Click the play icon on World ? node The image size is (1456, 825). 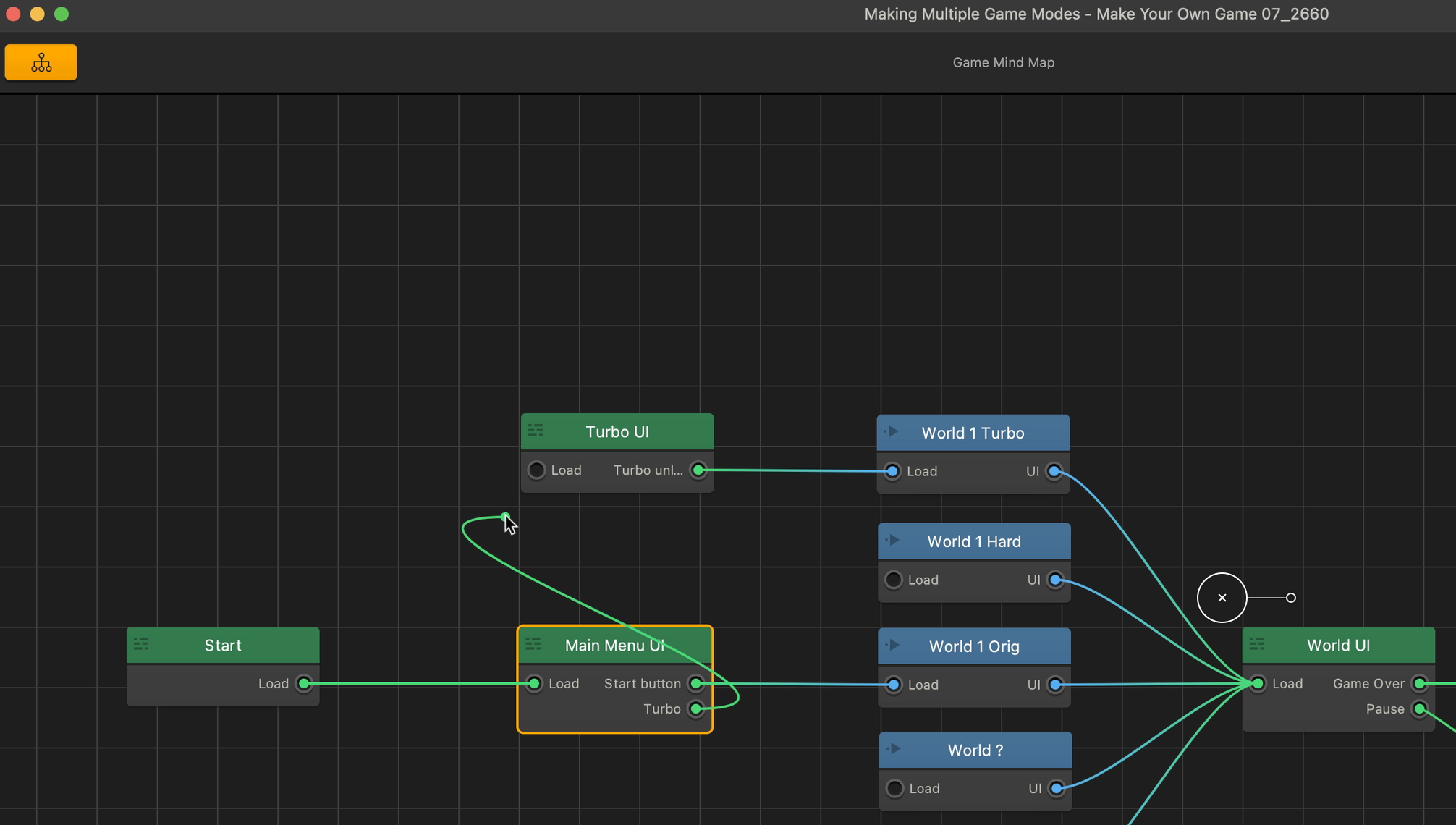(894, 749)
